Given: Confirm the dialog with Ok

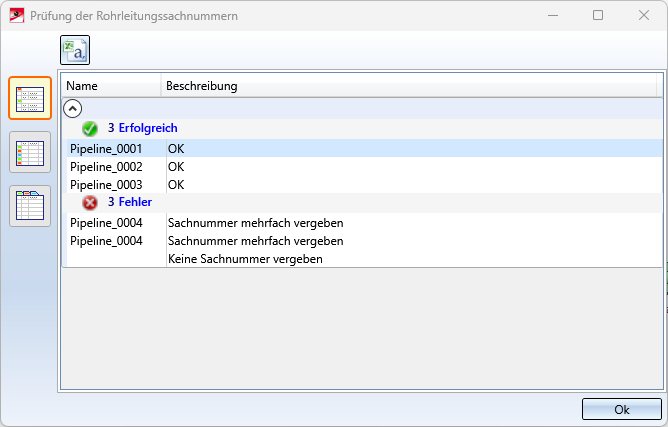Looking at the screenshot, I should [x=622, y=410].
